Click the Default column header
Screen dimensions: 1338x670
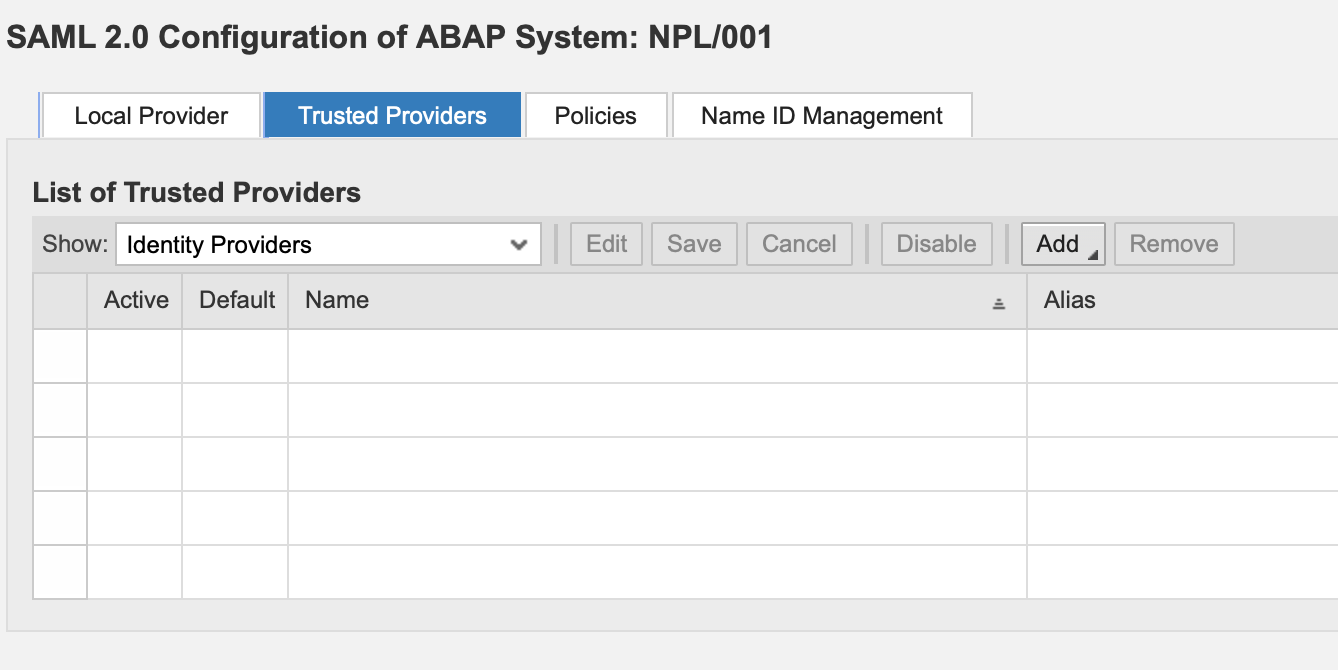236,300
